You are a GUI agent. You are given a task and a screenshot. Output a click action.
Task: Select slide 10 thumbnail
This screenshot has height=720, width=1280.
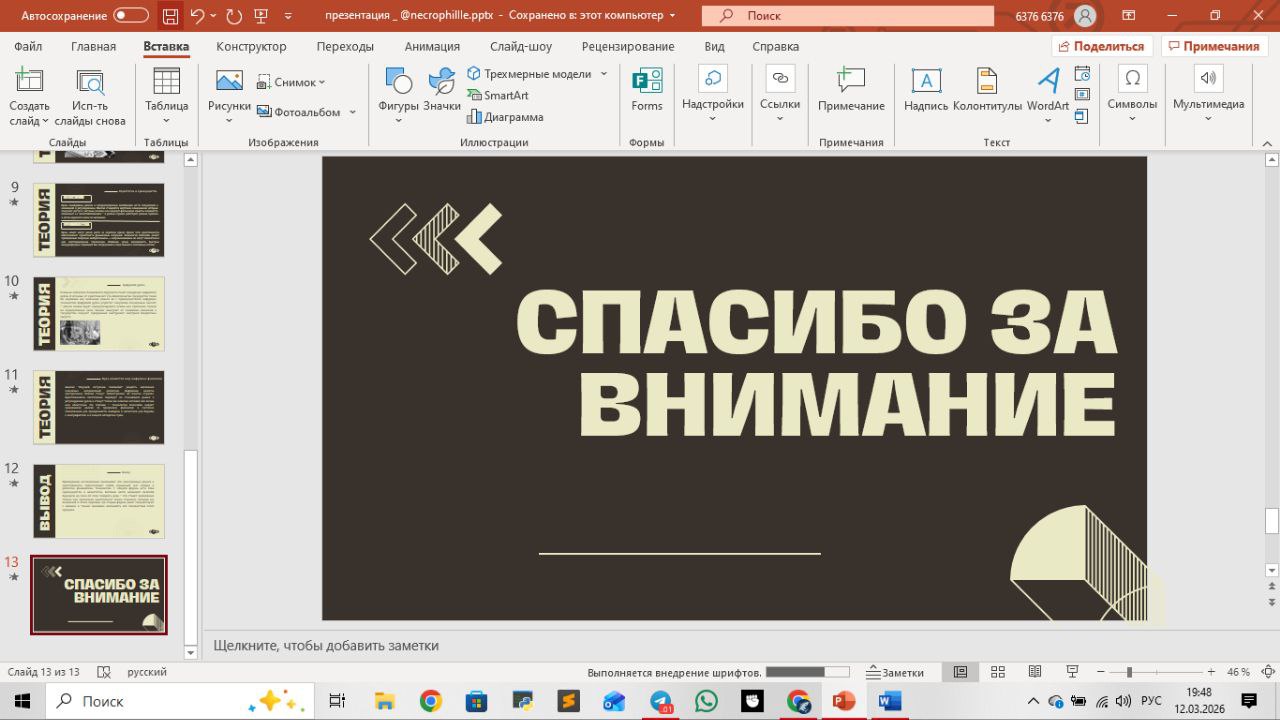[x=99, y=313]
